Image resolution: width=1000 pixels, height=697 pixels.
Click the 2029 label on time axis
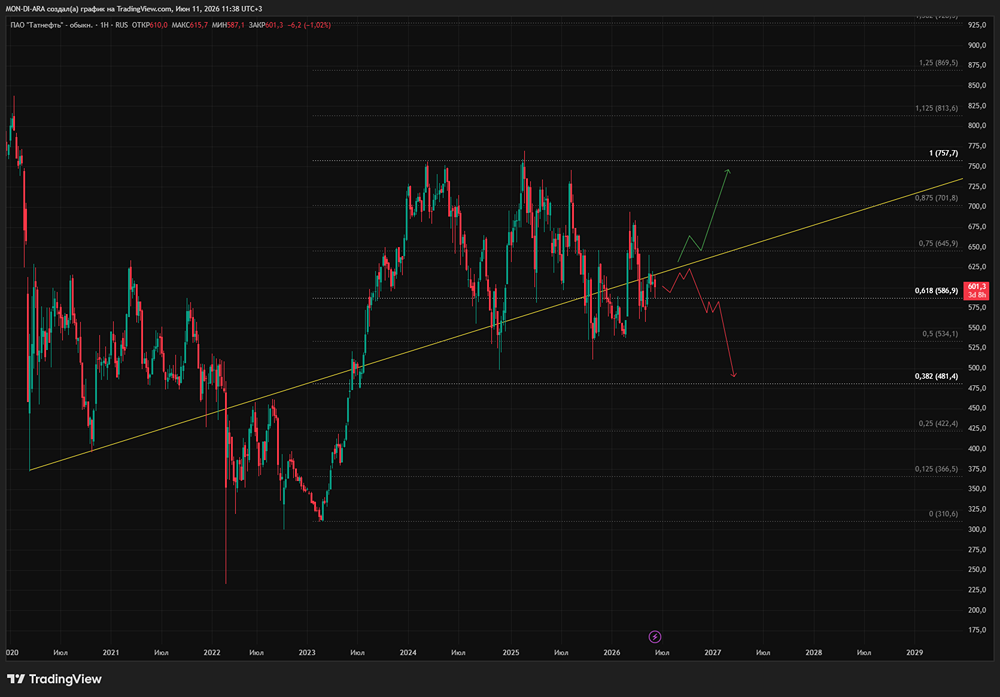pos(915,652)
